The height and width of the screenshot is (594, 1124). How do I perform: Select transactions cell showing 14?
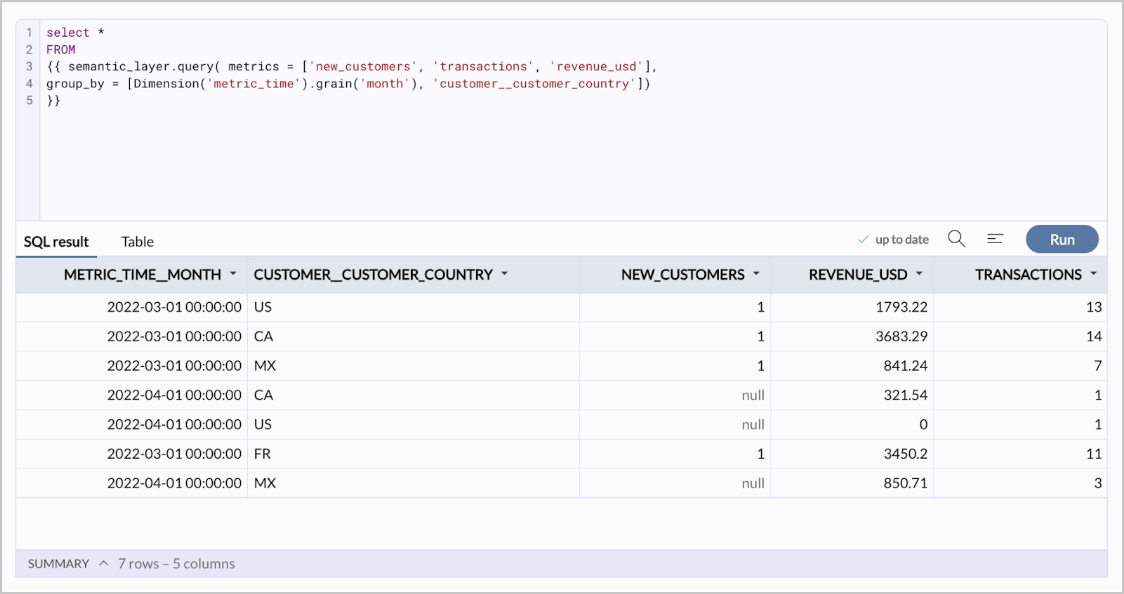[1021, 337]
